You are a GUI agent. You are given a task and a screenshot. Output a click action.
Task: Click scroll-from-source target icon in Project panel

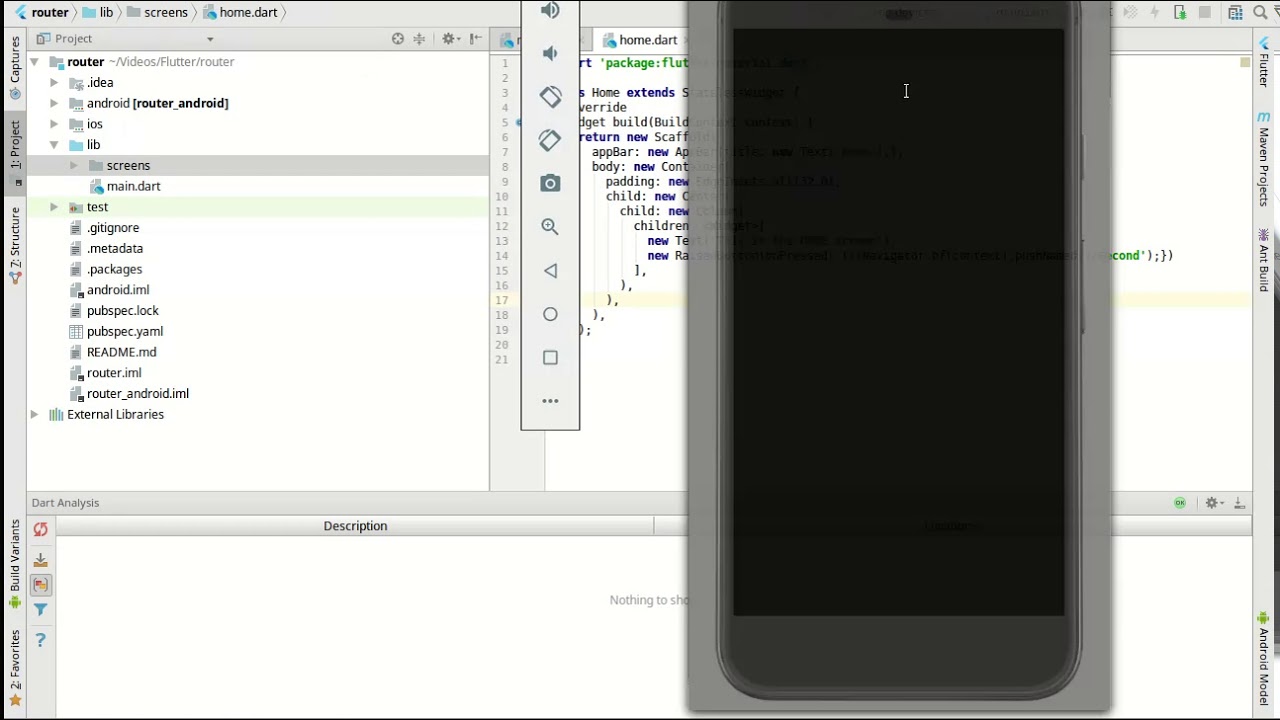click(x=398, y=38)
